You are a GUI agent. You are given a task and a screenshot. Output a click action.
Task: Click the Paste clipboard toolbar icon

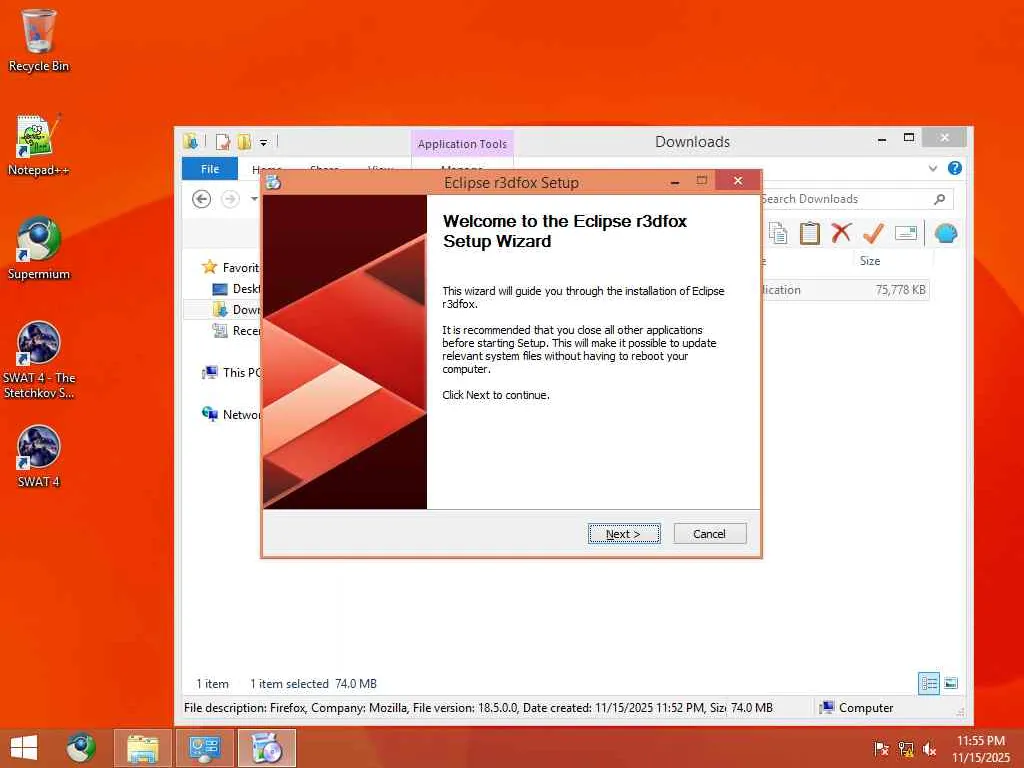coord(810,233)
